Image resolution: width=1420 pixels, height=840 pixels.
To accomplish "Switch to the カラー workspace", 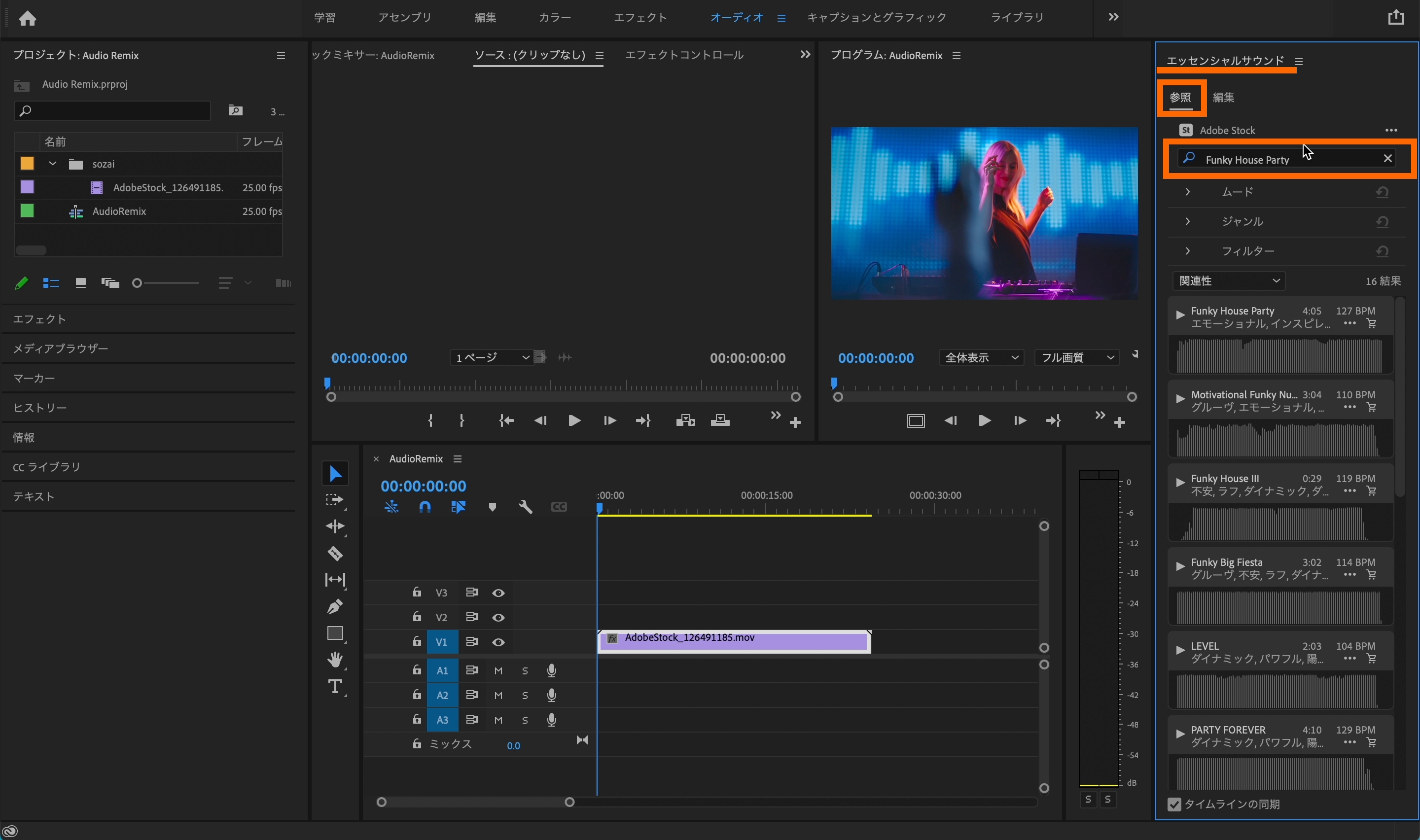I will coord(554,18).
